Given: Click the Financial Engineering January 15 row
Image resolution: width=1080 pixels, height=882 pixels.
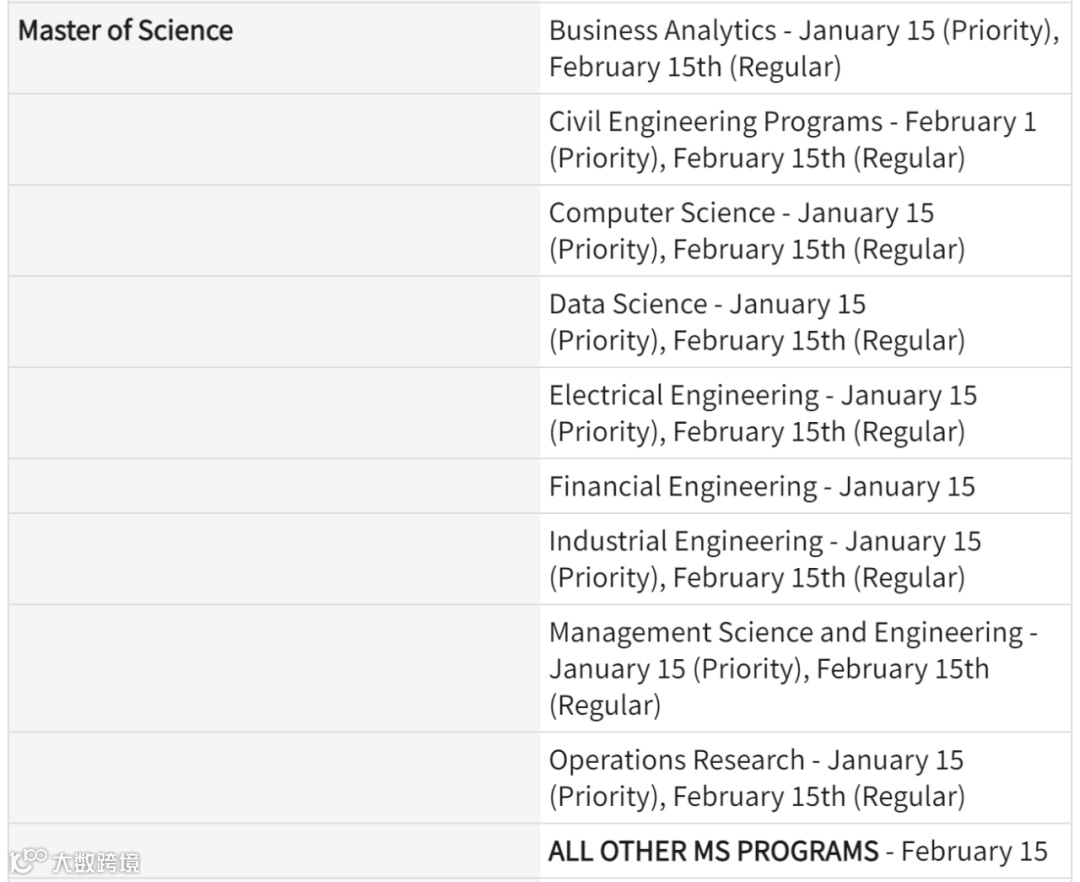Looking at the screenshot, I should click(761, 487).
